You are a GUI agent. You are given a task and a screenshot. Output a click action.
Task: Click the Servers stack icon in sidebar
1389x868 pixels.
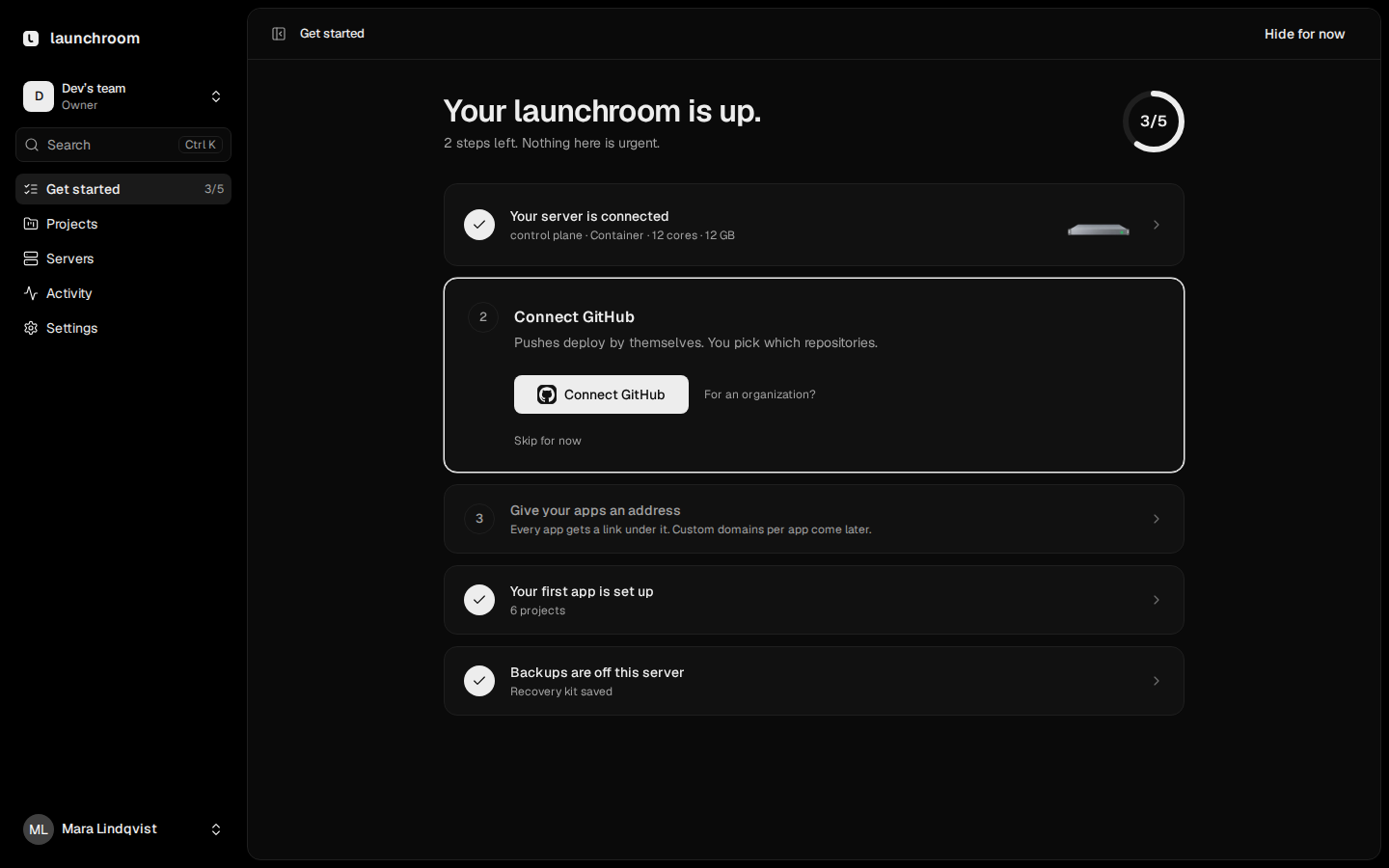click(31, 258)
